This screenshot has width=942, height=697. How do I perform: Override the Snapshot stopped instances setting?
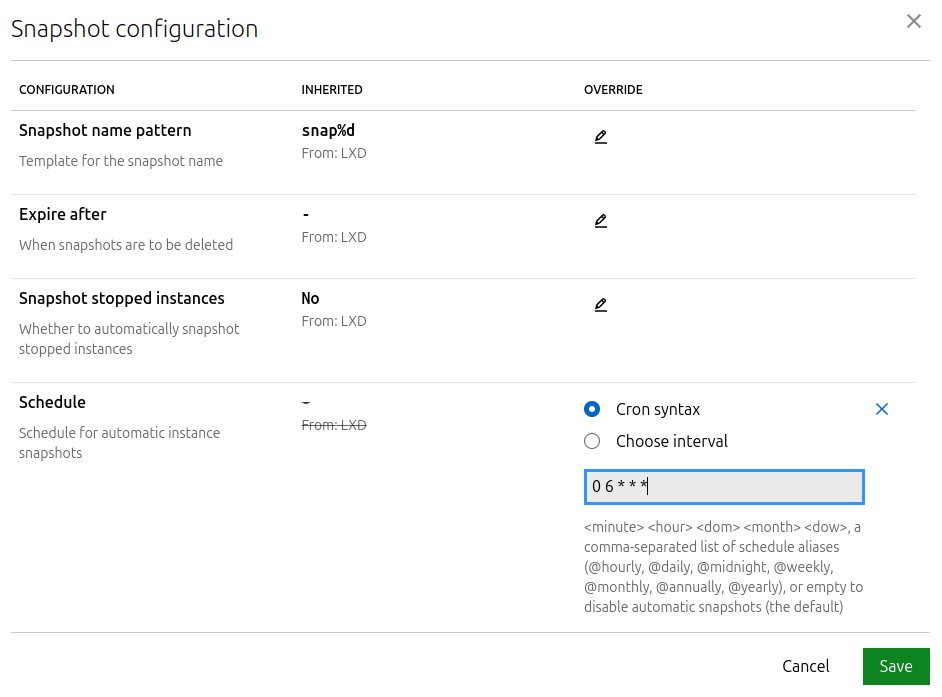600,305
